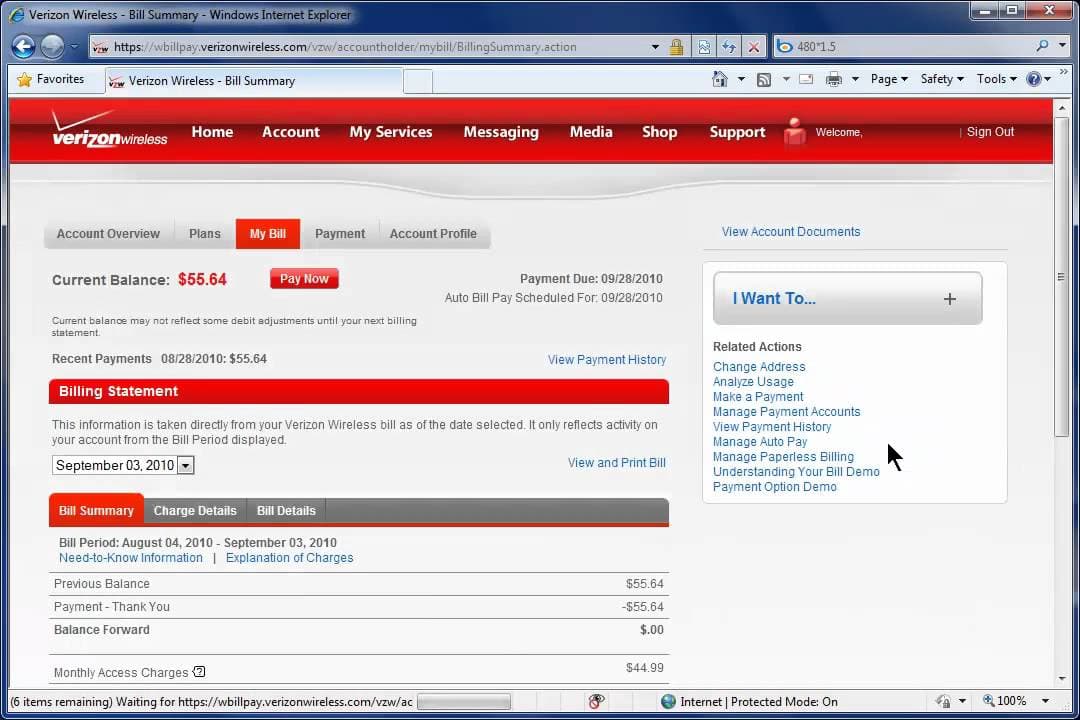
Task: Open Home in the Verizon navigation
Action: pyautogui.click(x=212, y=132)
